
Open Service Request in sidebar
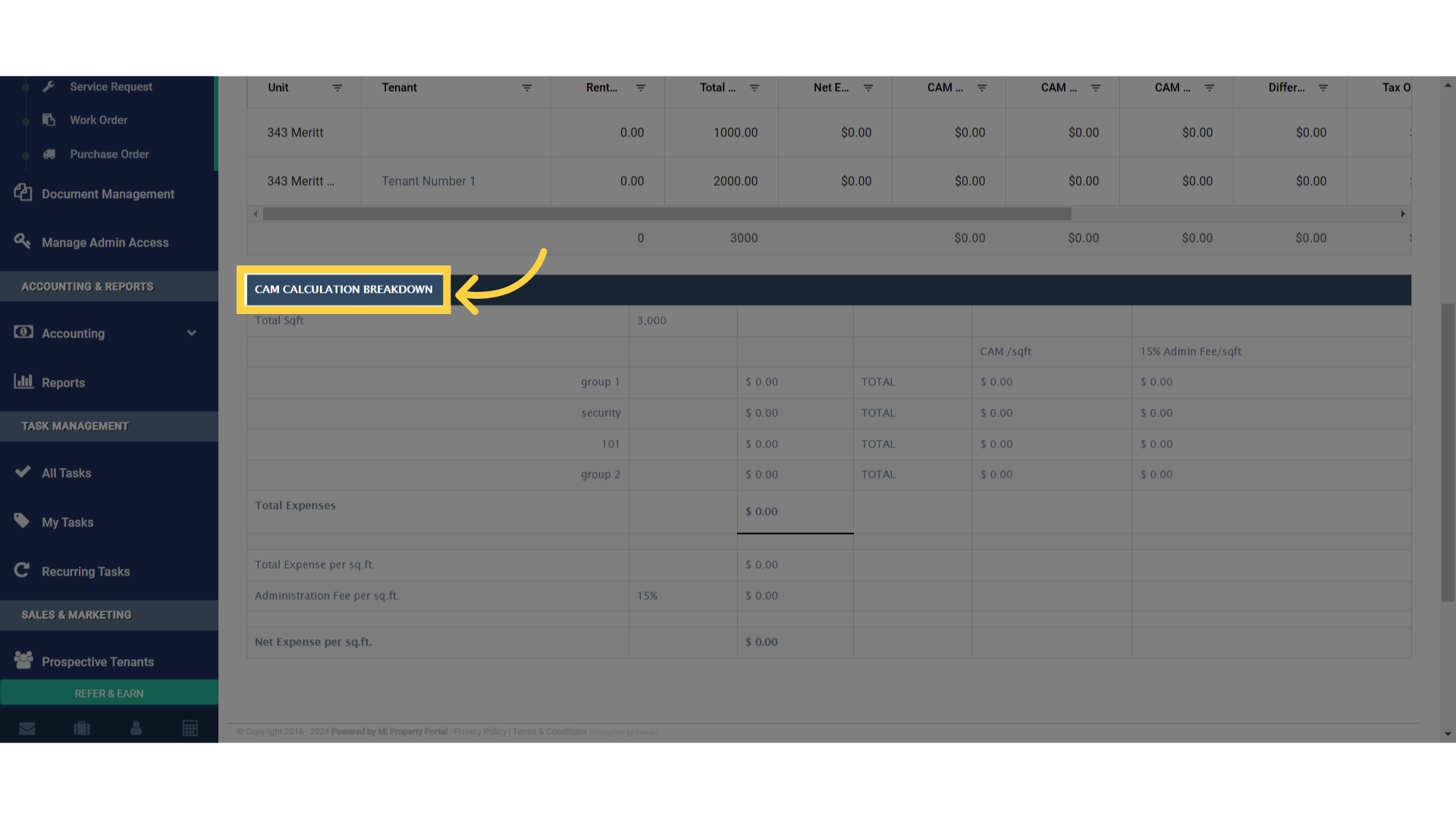pos(111,87)
